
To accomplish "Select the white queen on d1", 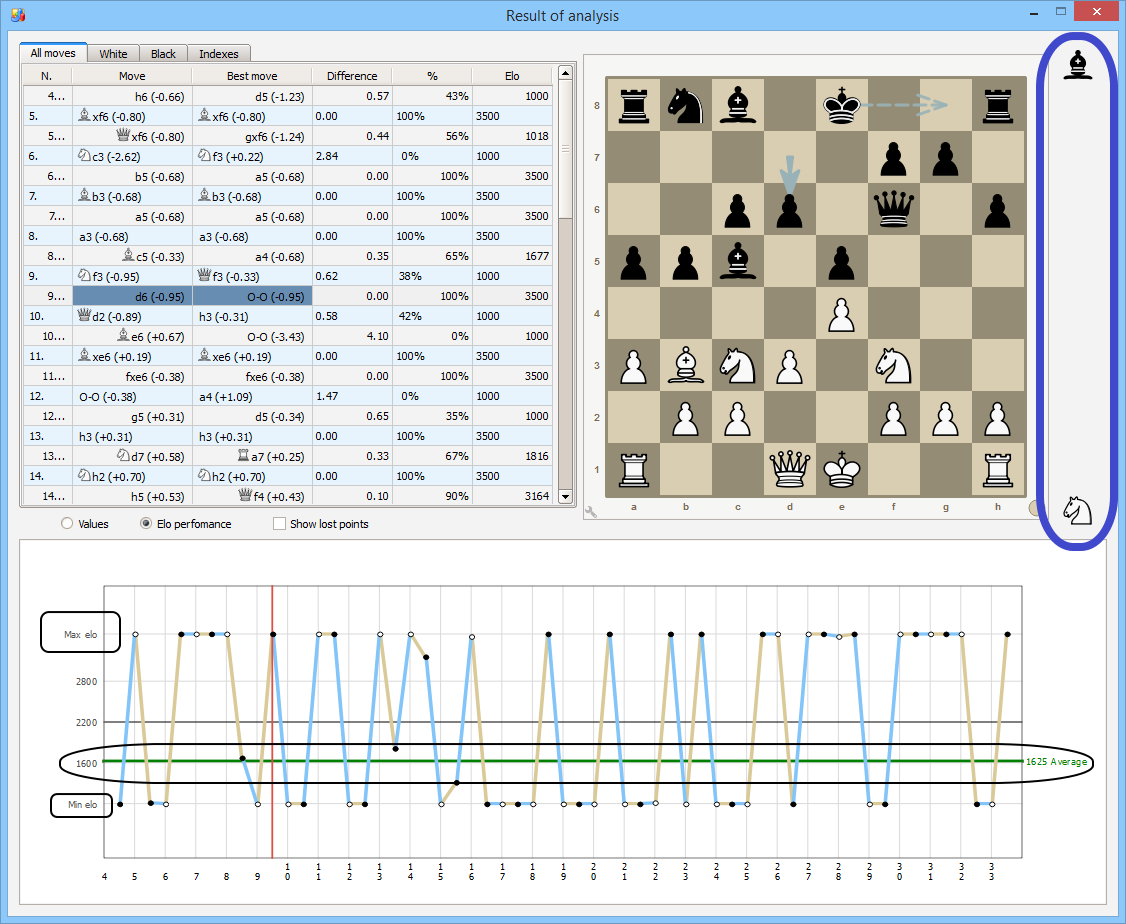I will click(789, 470).
